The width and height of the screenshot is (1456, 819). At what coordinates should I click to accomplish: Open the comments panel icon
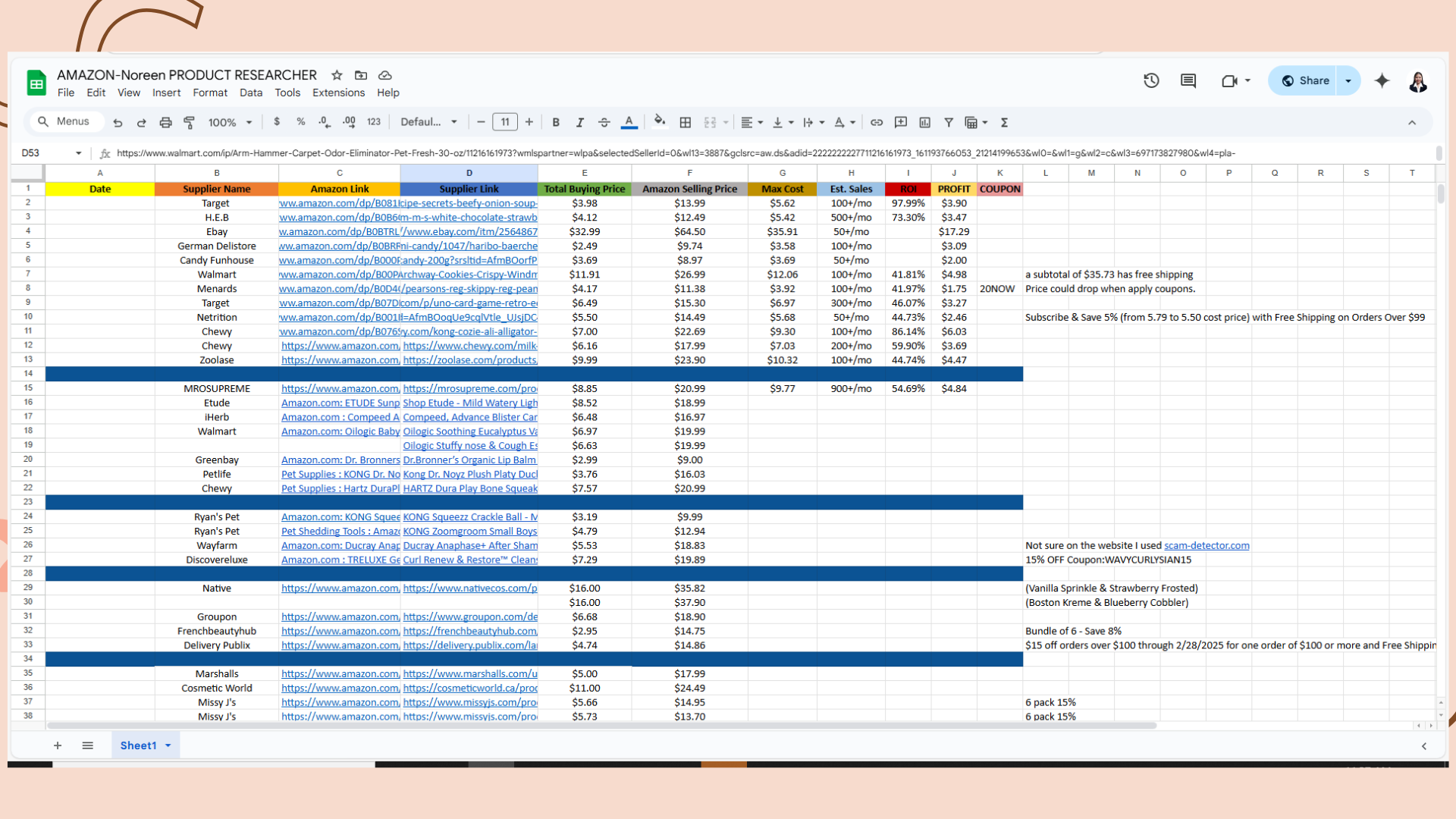click(x=1188, y=80)
